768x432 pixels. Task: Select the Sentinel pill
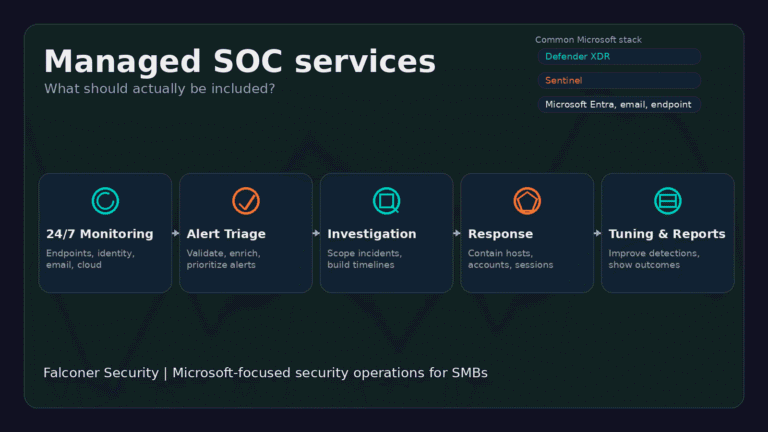point(619,80)
